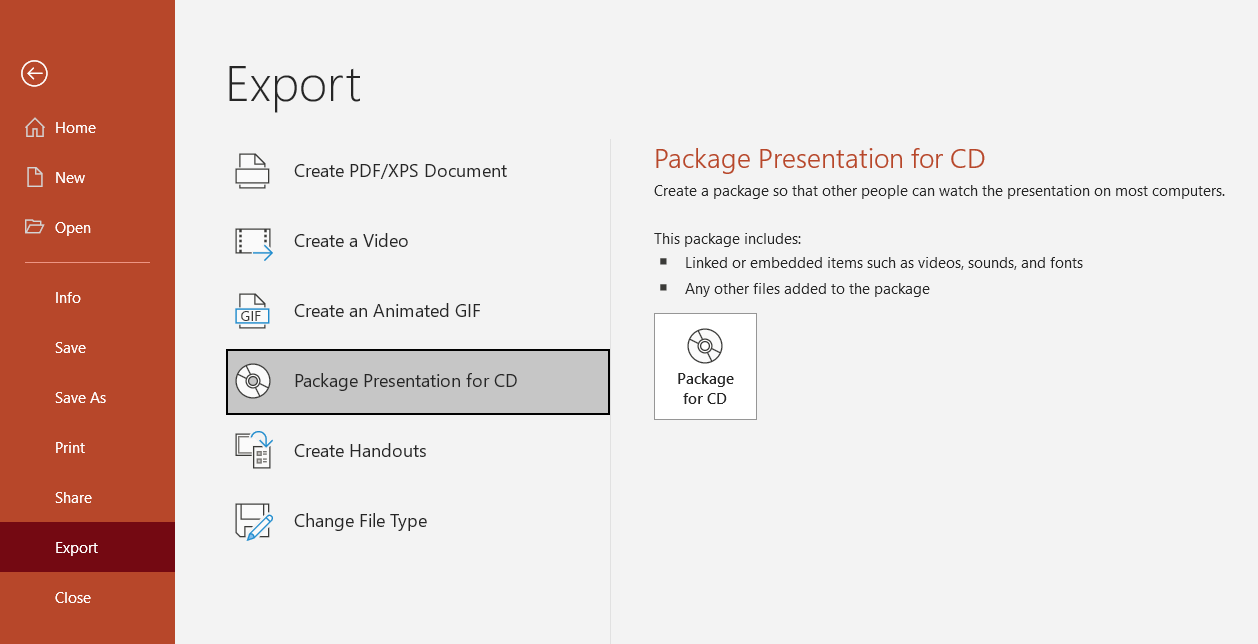Click the Create PDF/XPS printer icon
This screenshot has width=1258, height=644.
pyautogui.click(x=253, y=171)
